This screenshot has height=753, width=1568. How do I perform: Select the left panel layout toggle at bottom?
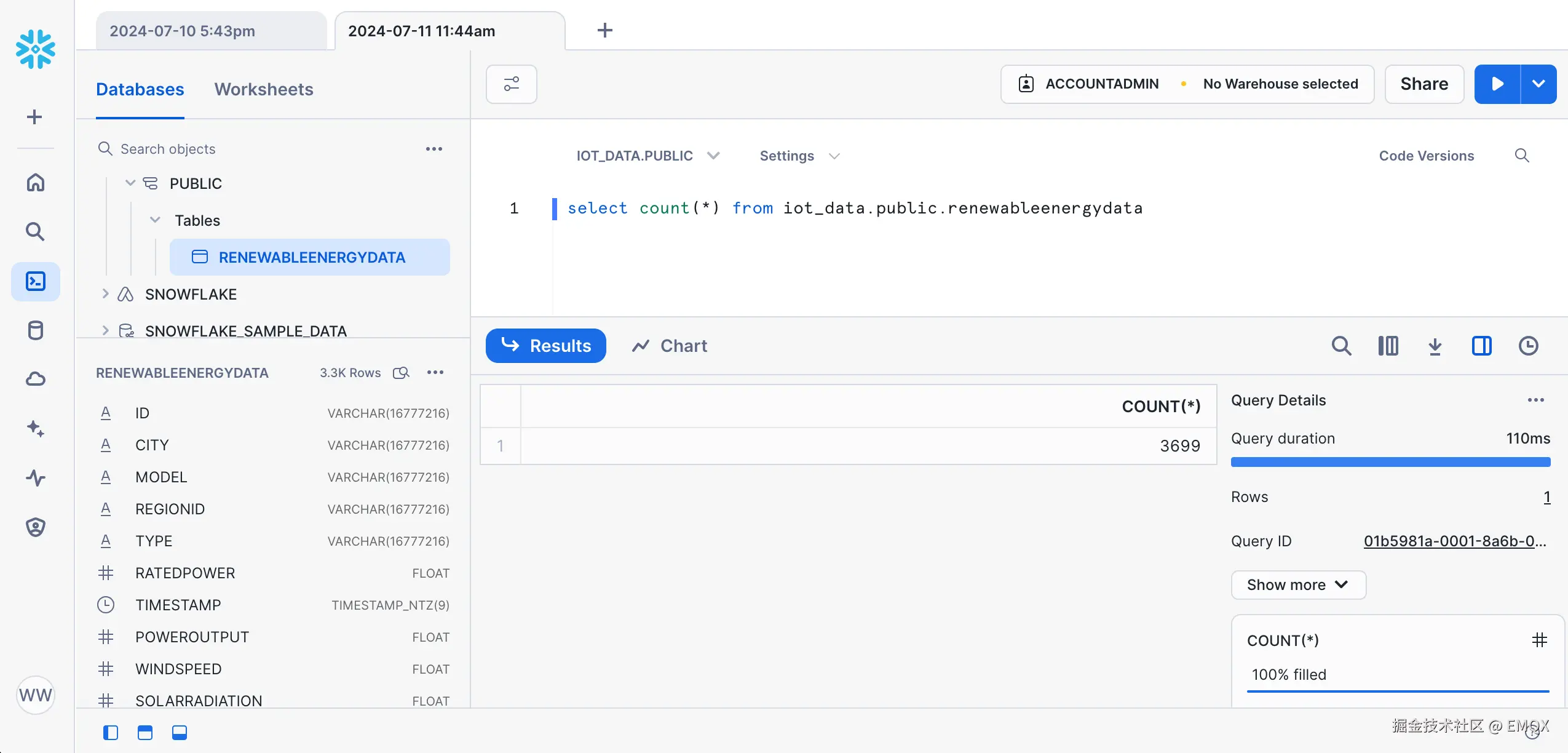[x=110, y=732]
